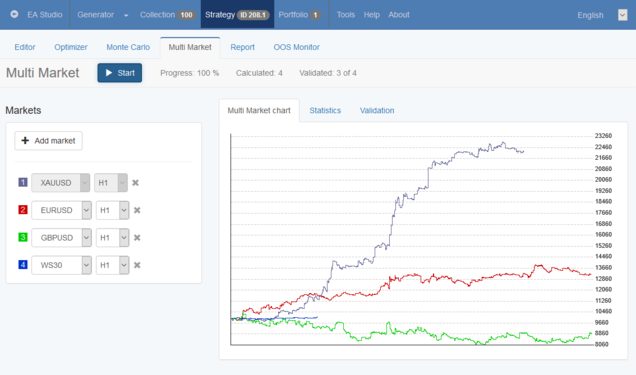Viewport: 636px width, 375px height.
Task: Remove the XAUUSD market row
Action: 135,183
